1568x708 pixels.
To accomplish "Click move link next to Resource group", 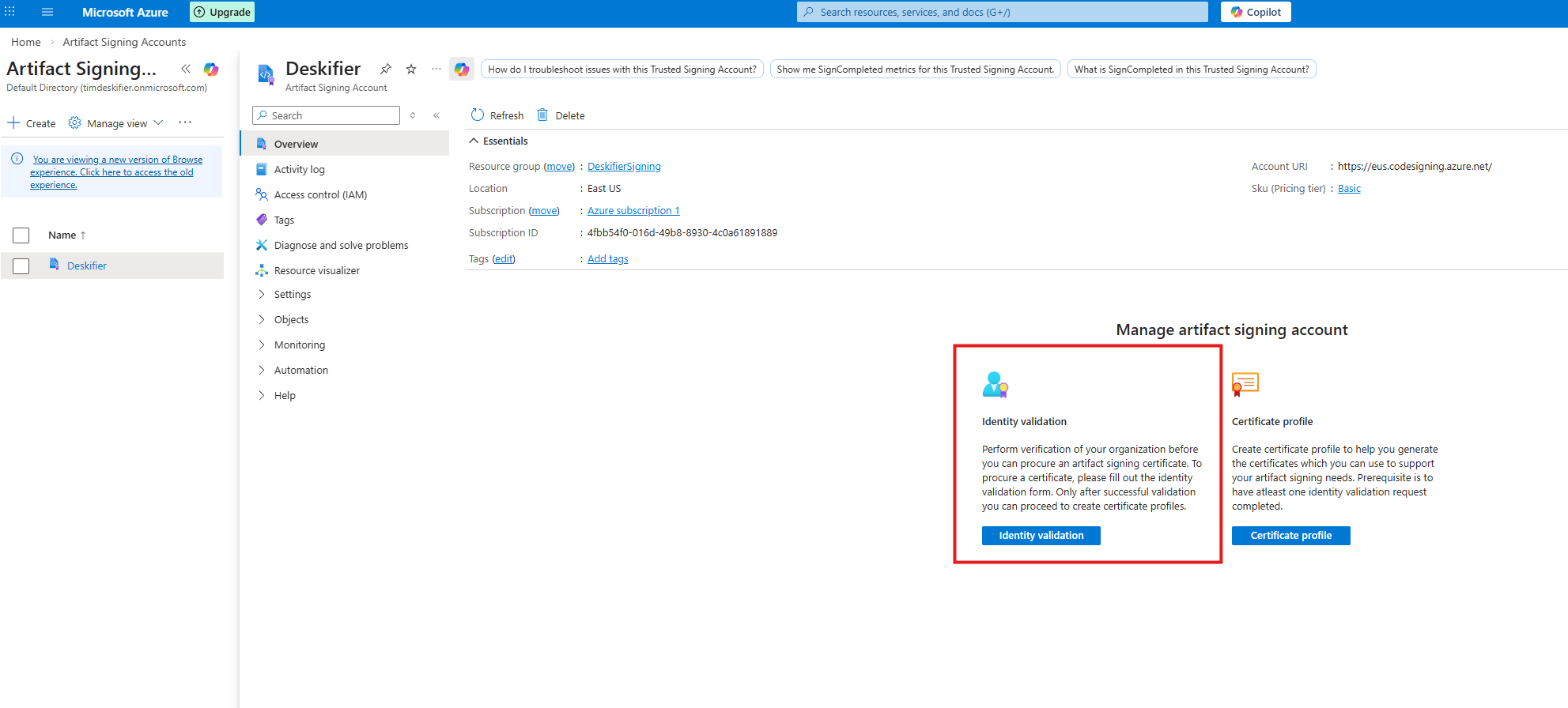I will point(559,167).
